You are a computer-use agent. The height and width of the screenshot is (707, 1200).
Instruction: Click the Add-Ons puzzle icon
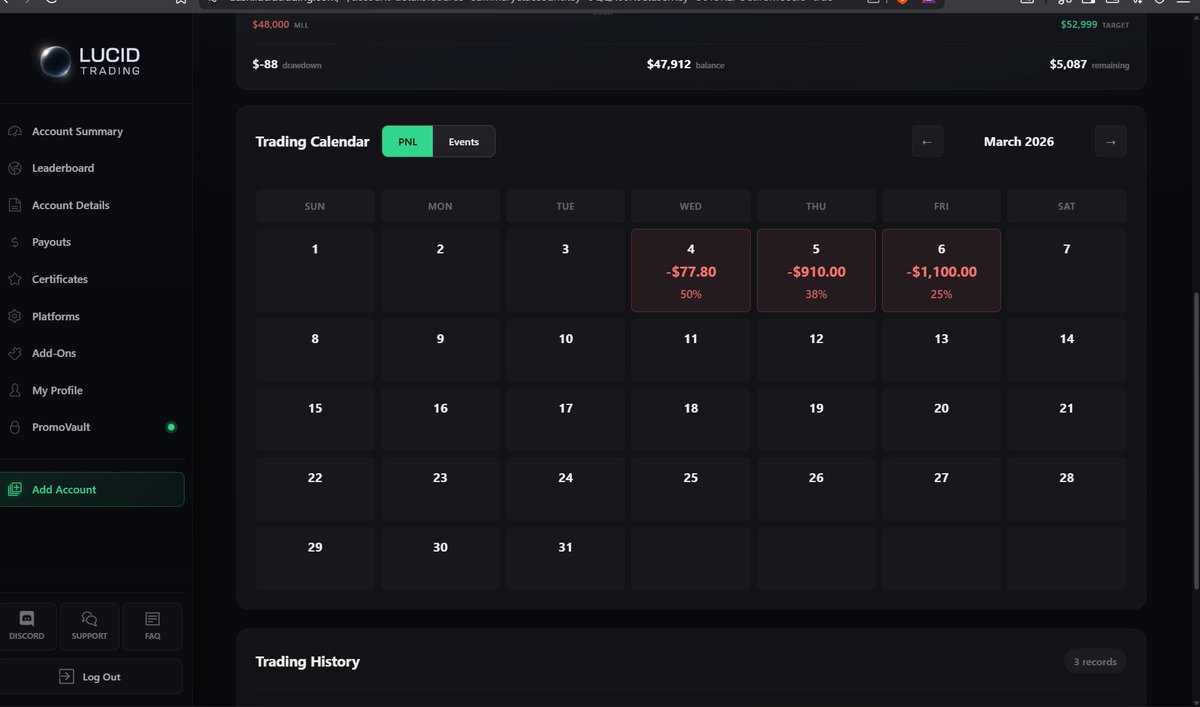[x=14, y=353]
